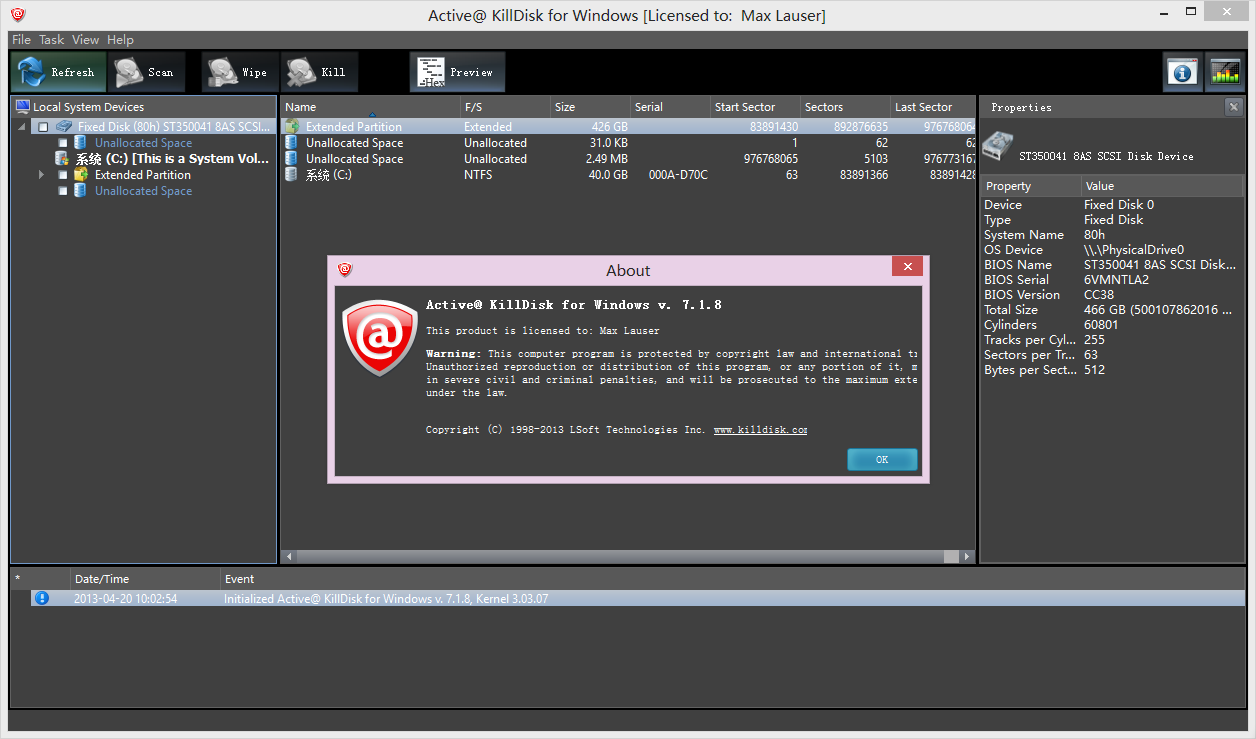Sort list by Name column header
This screenshot has width=1256, height=739.
(x=370, y=107)
